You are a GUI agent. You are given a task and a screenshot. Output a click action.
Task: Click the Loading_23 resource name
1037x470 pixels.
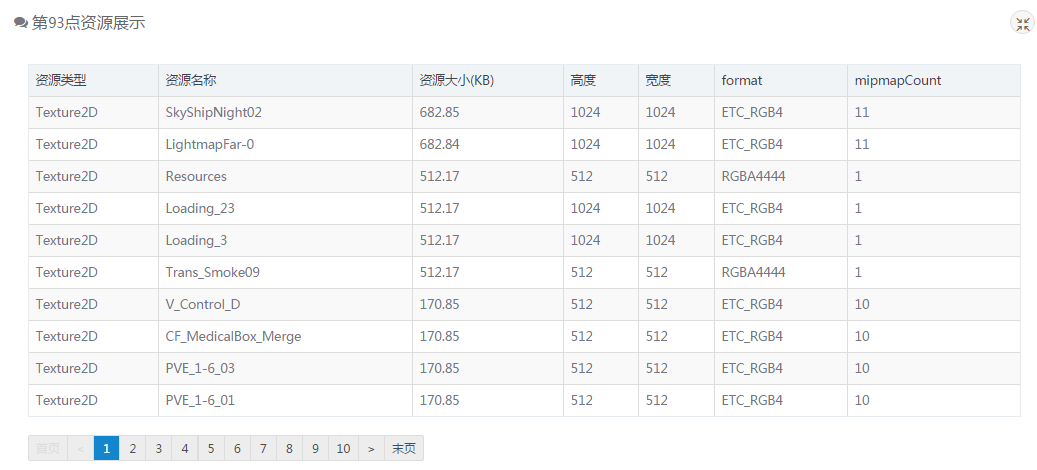coord(200,208)
